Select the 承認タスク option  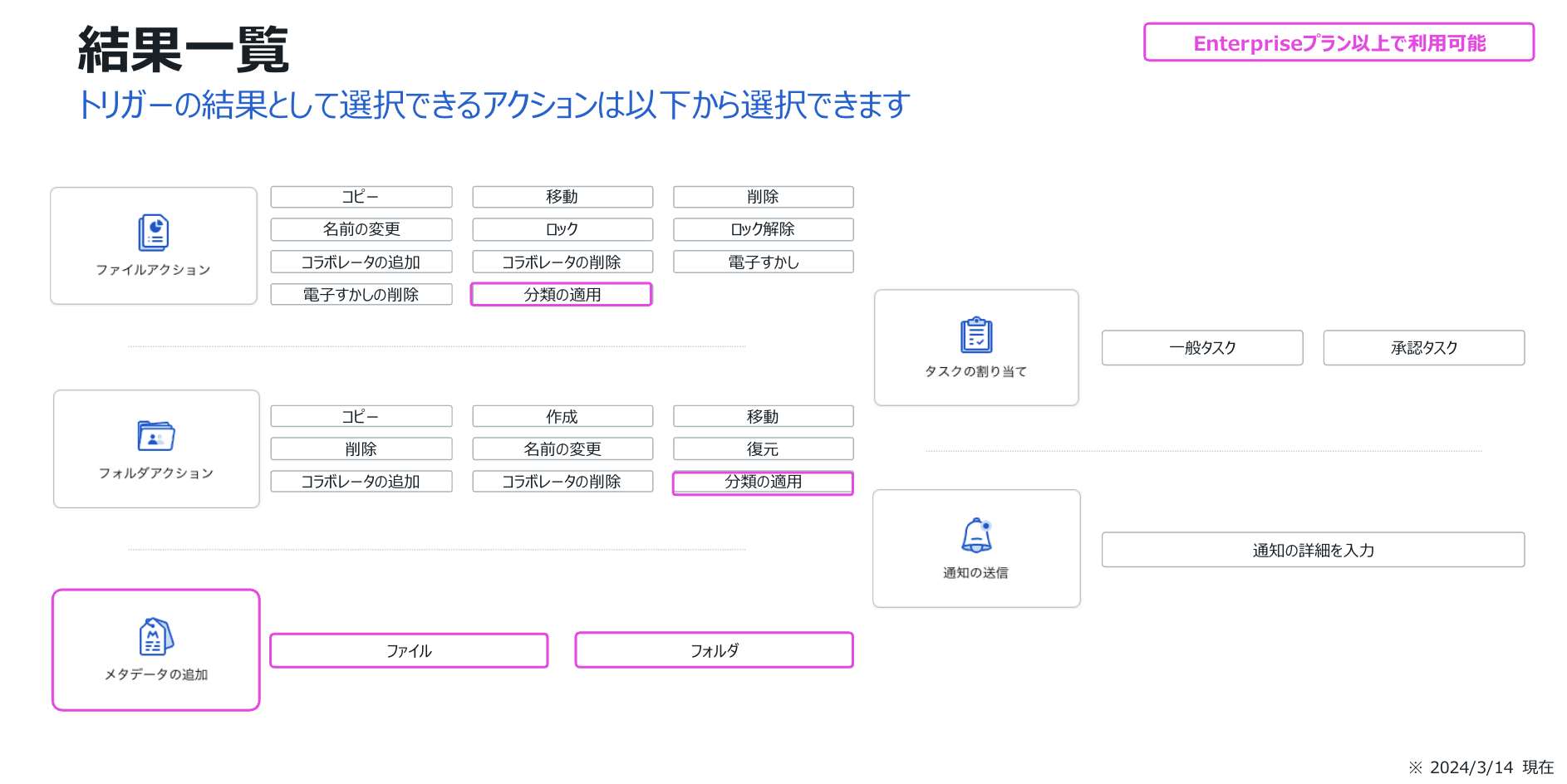pyautogui.click(x=1423, y=348)
